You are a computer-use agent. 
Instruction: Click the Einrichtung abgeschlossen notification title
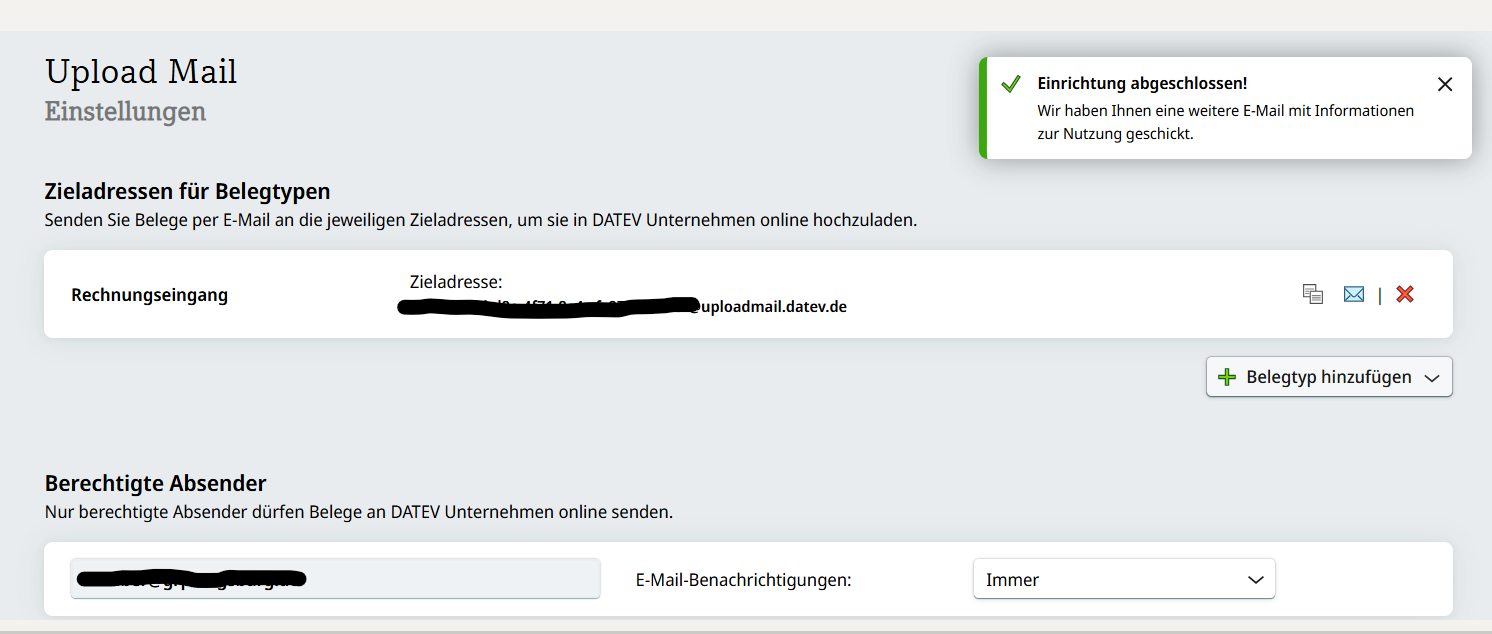pos(1142,84)
